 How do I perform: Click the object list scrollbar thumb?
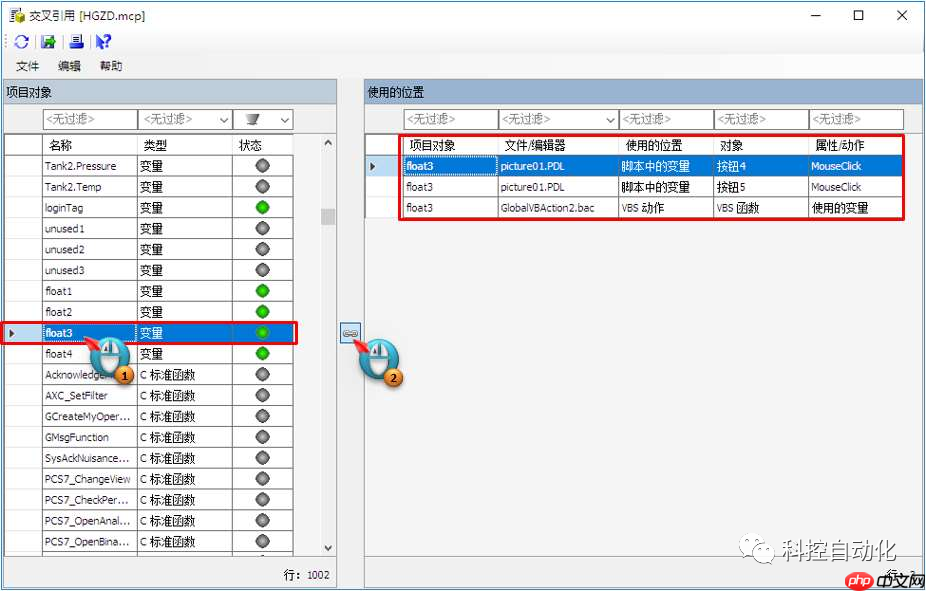point(328,217)
